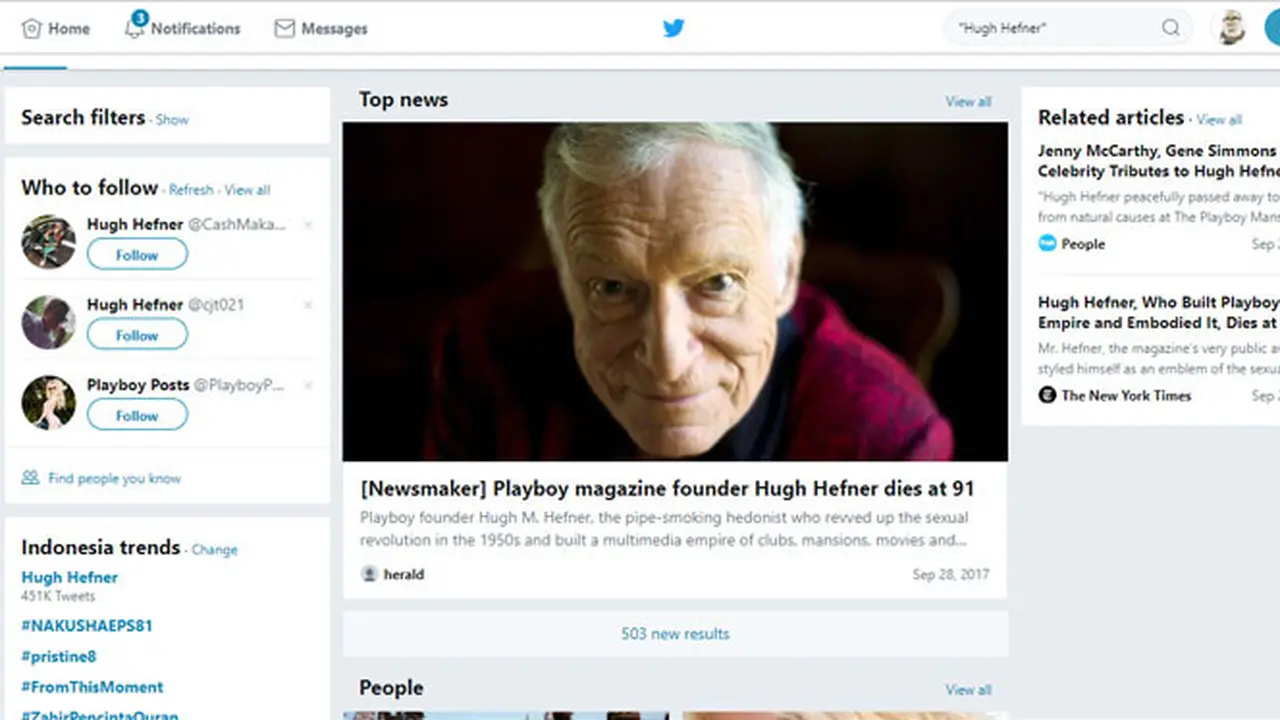The image size is (1280, 720).
Task: Open the Who Built Playboy Empire article
Action: [x=1158, y=312]
